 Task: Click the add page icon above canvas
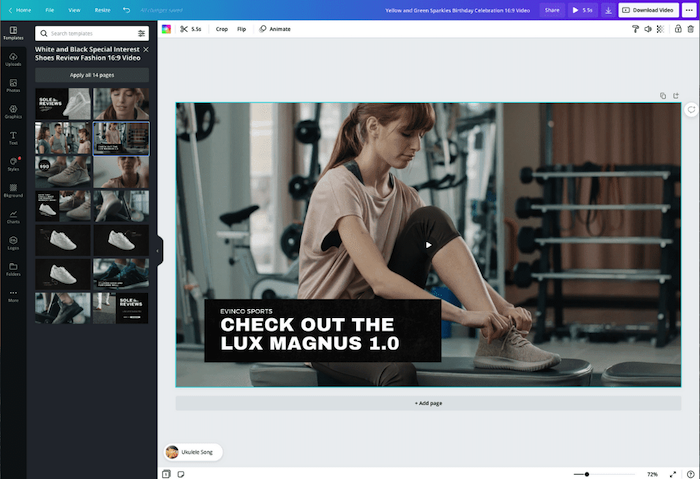[x=676, y=96]
